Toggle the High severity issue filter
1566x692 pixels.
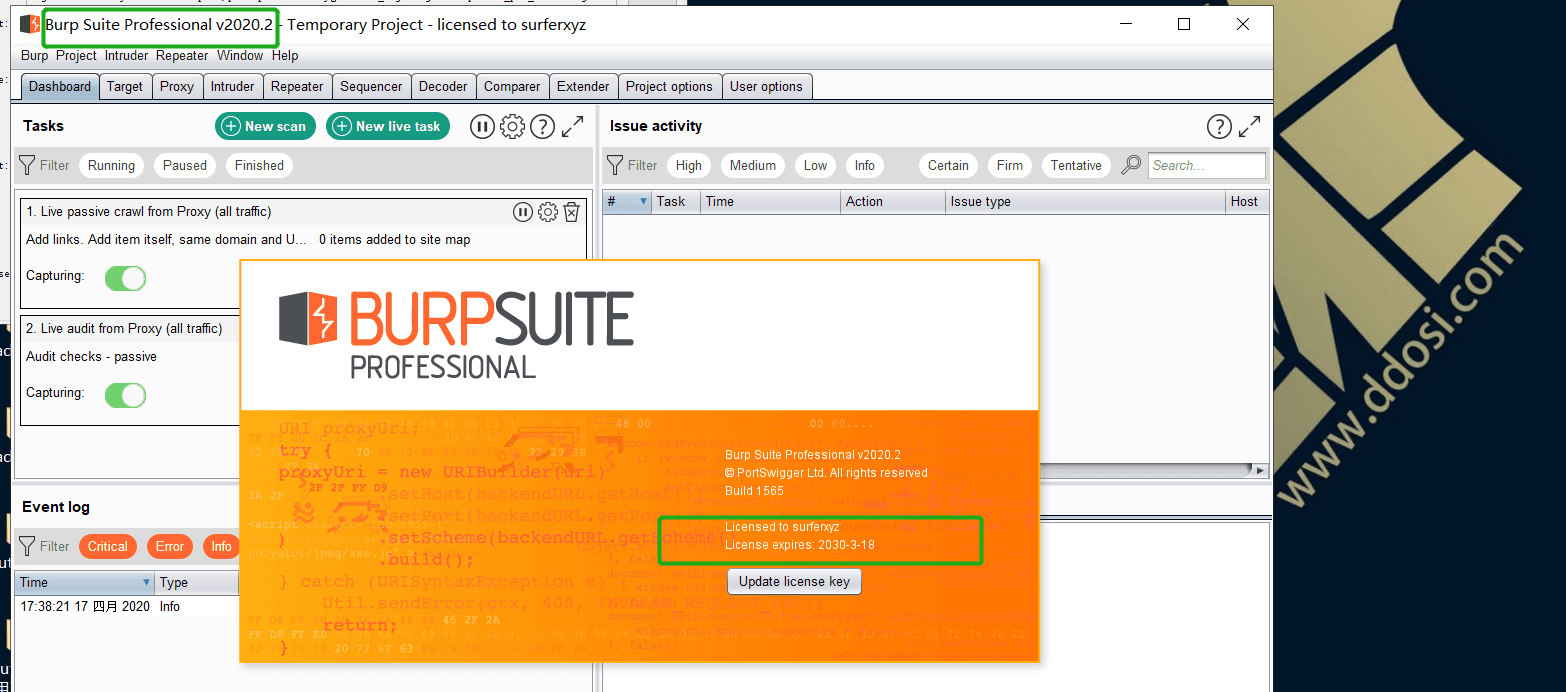click(x=689, y=165)
